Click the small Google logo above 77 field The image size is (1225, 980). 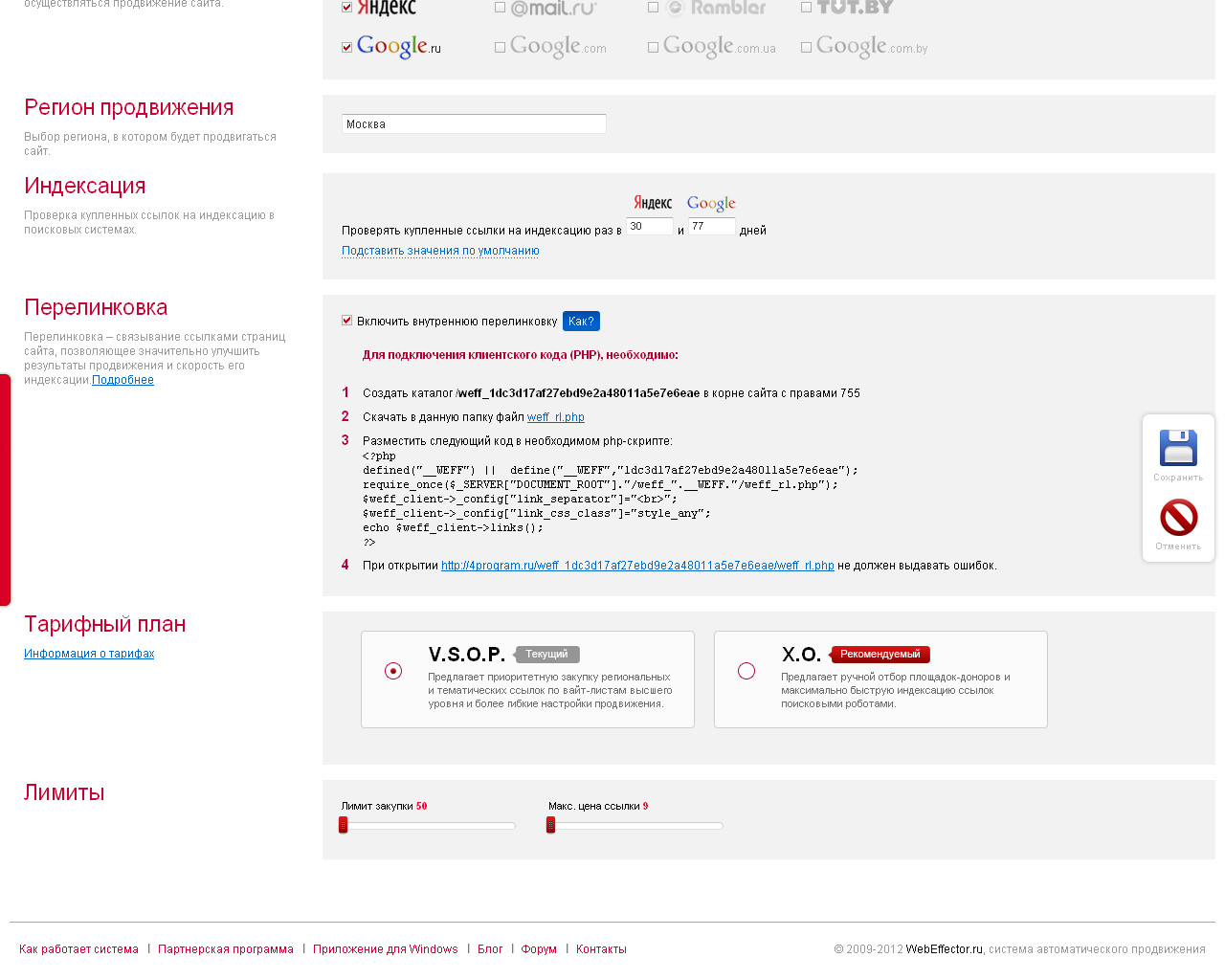(711, 203)
